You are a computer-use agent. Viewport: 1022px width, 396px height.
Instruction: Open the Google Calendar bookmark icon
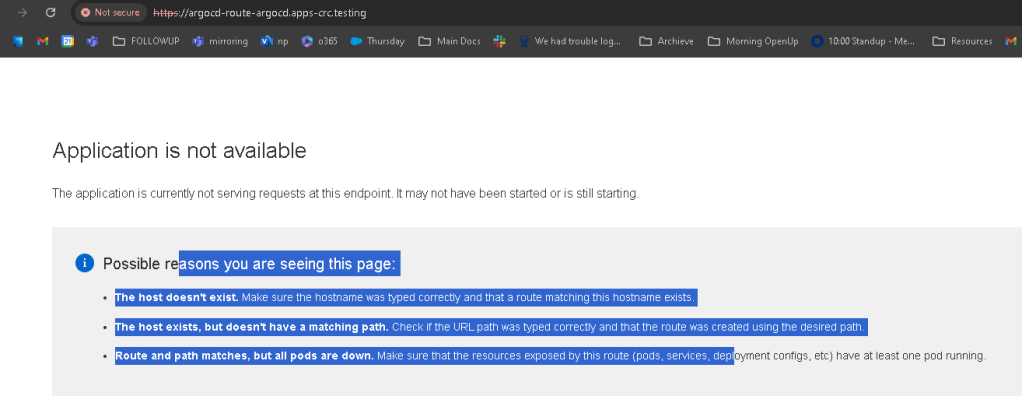point(68,41)
